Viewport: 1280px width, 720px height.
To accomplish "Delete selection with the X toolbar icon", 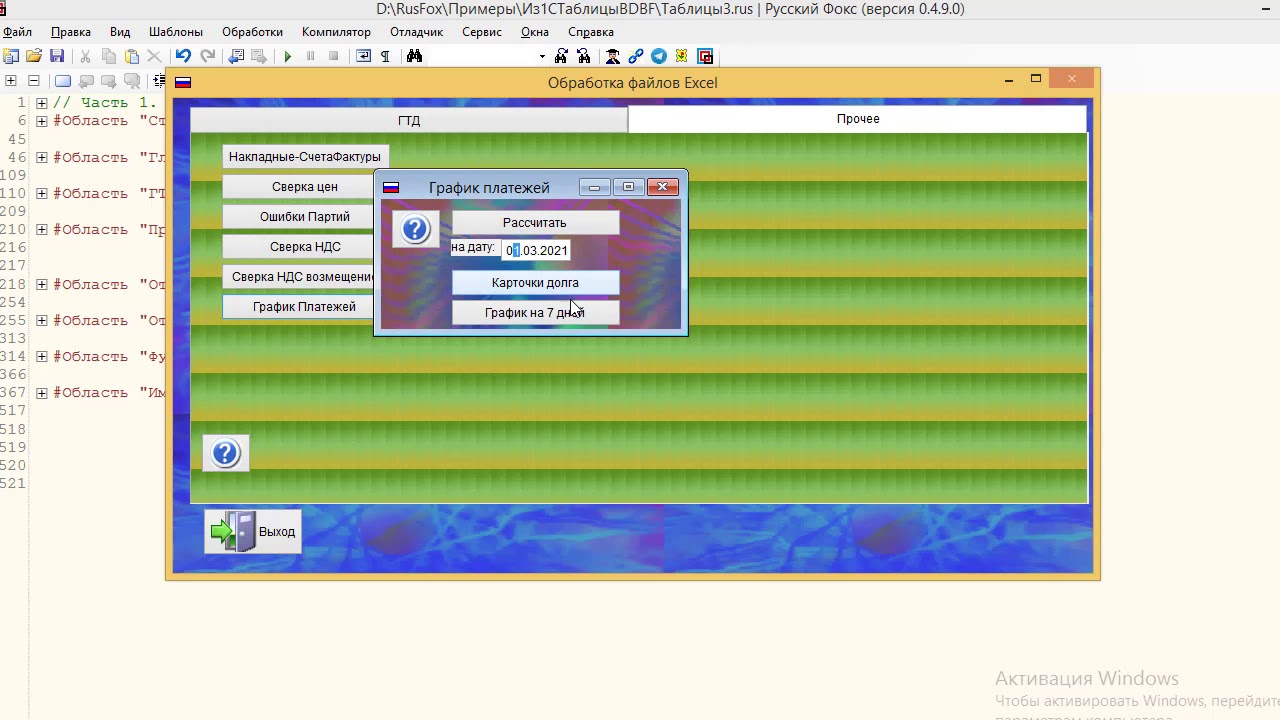I will 154,56.
